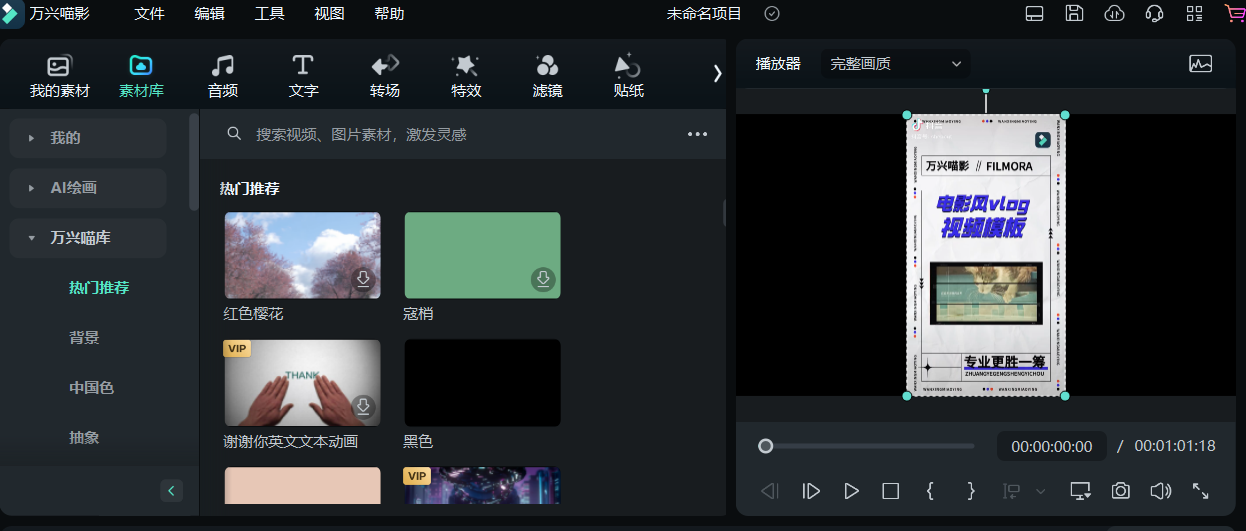Select the 谢谢你英文文本动画 thumbnail
This screenshot has width=1246, height=531.
point(302,383)
